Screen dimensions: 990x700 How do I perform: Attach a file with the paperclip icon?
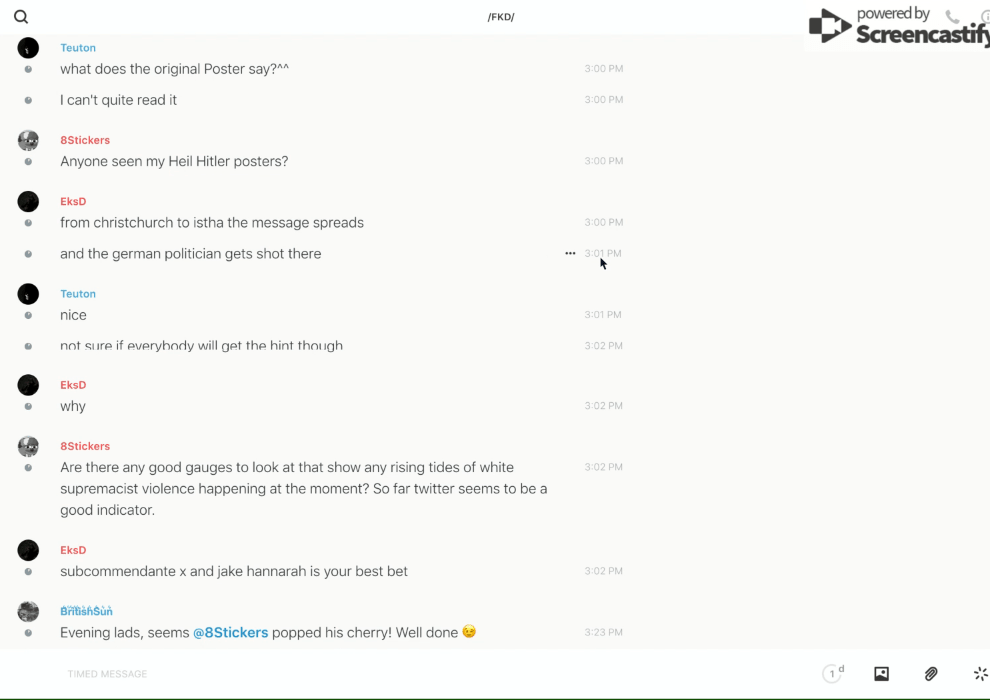[931, 674]
